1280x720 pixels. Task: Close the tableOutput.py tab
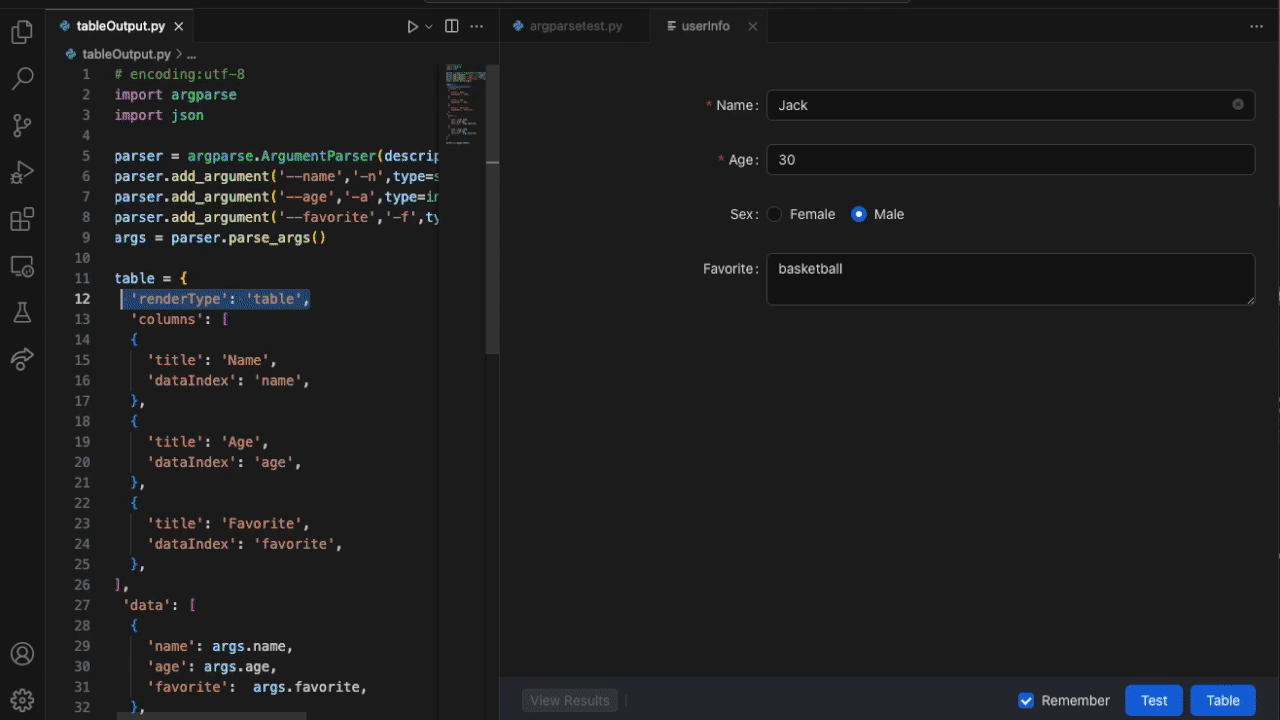[181, 26]
